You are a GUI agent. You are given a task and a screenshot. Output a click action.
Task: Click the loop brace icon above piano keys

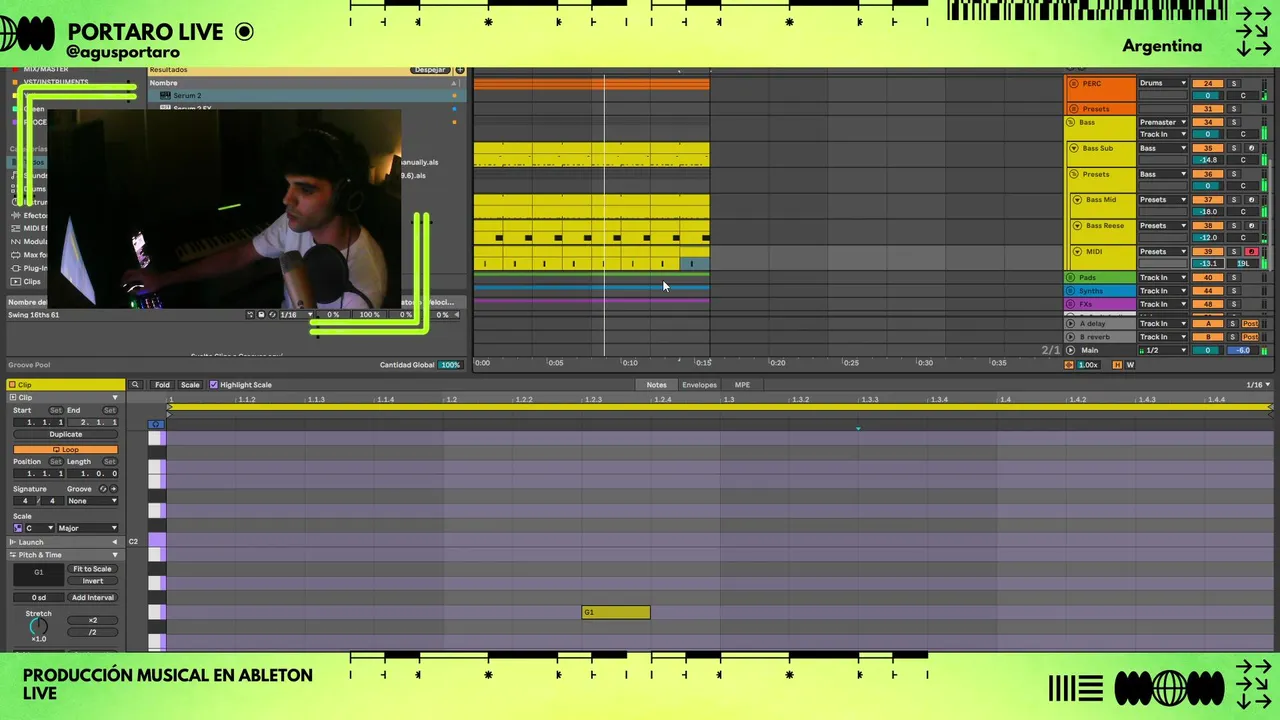coord(157,424)
